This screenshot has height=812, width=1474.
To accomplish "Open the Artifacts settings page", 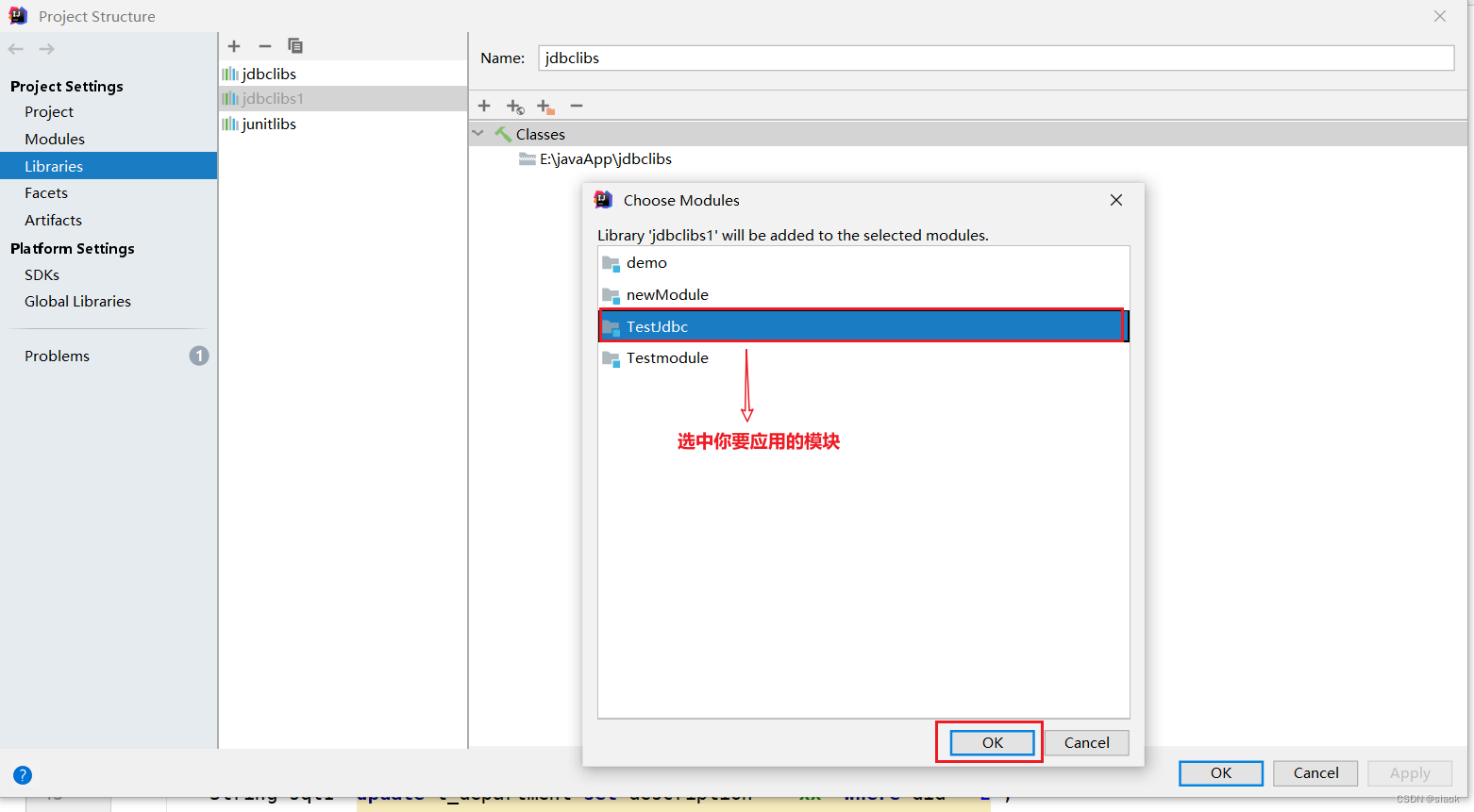I will coord(53,220).
